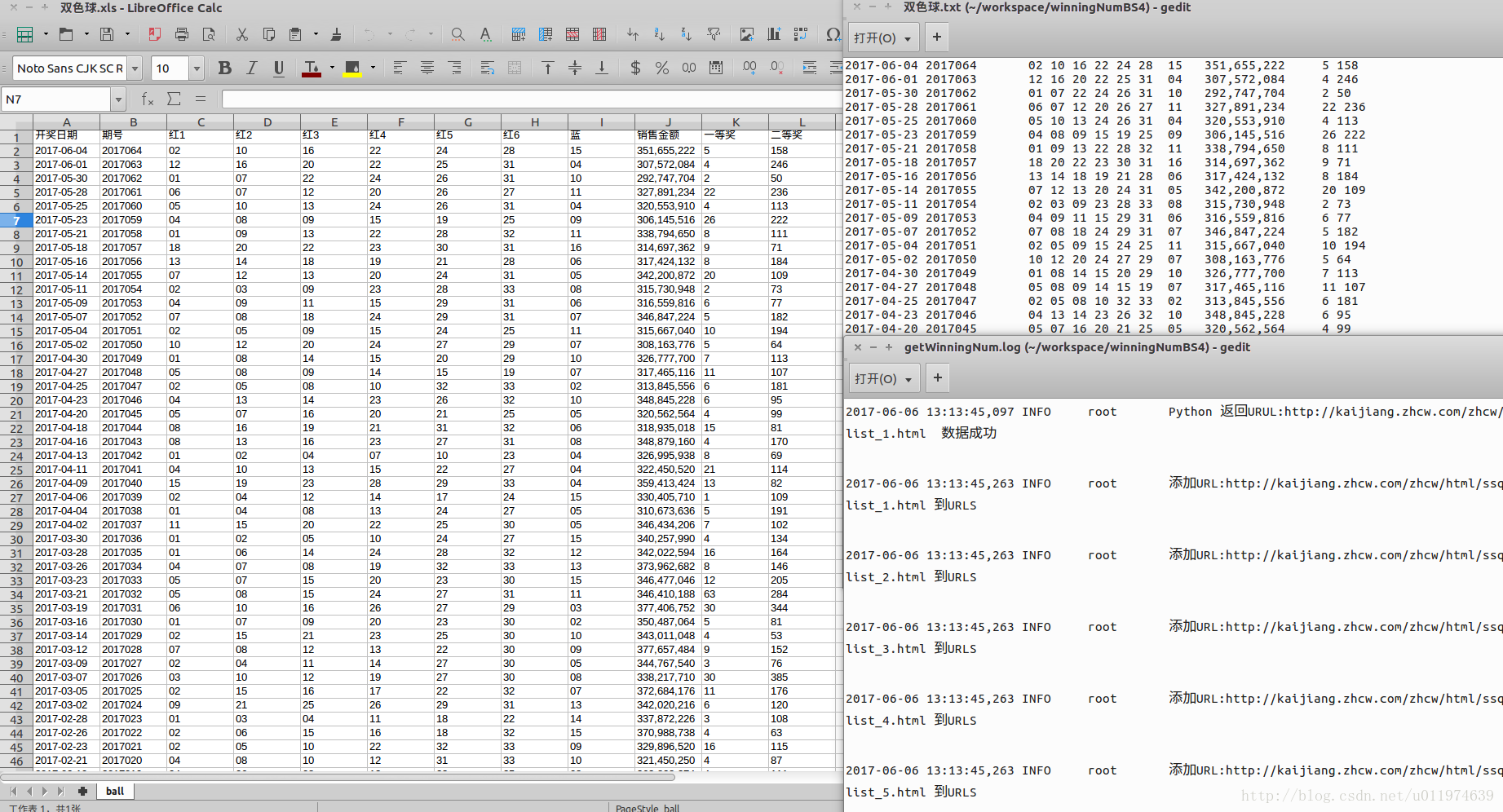Copy the selected cells
Image resolution: width=1503 pixels, height=812 pixels.
pyautogui.click(x=269, y=34)
